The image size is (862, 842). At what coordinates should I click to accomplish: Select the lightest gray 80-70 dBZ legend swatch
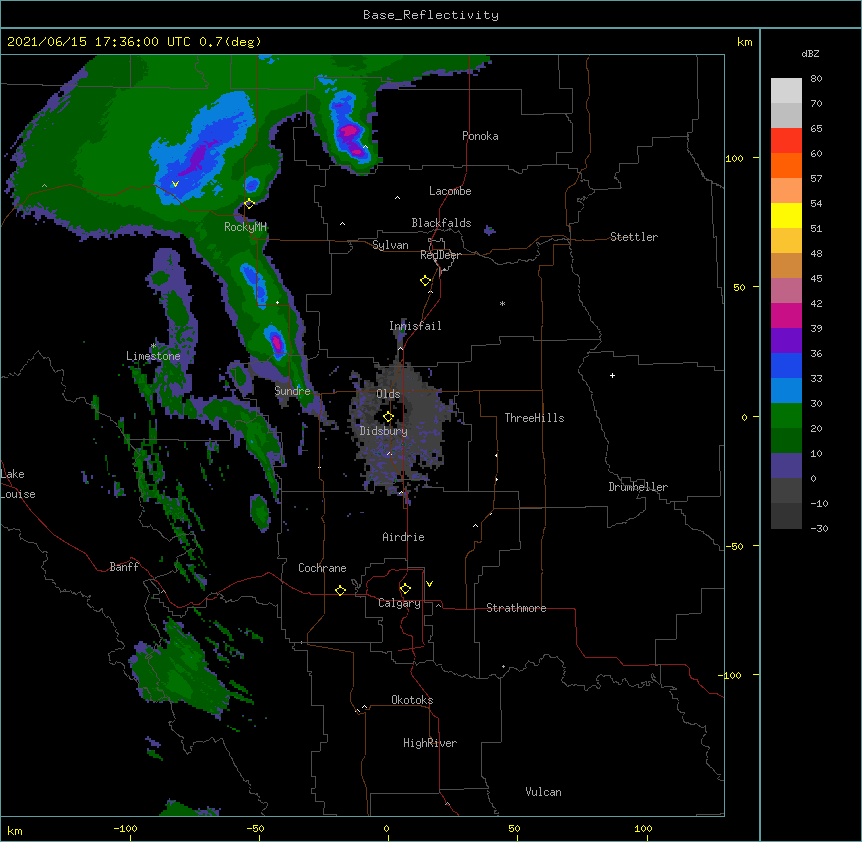click(786, 91)
